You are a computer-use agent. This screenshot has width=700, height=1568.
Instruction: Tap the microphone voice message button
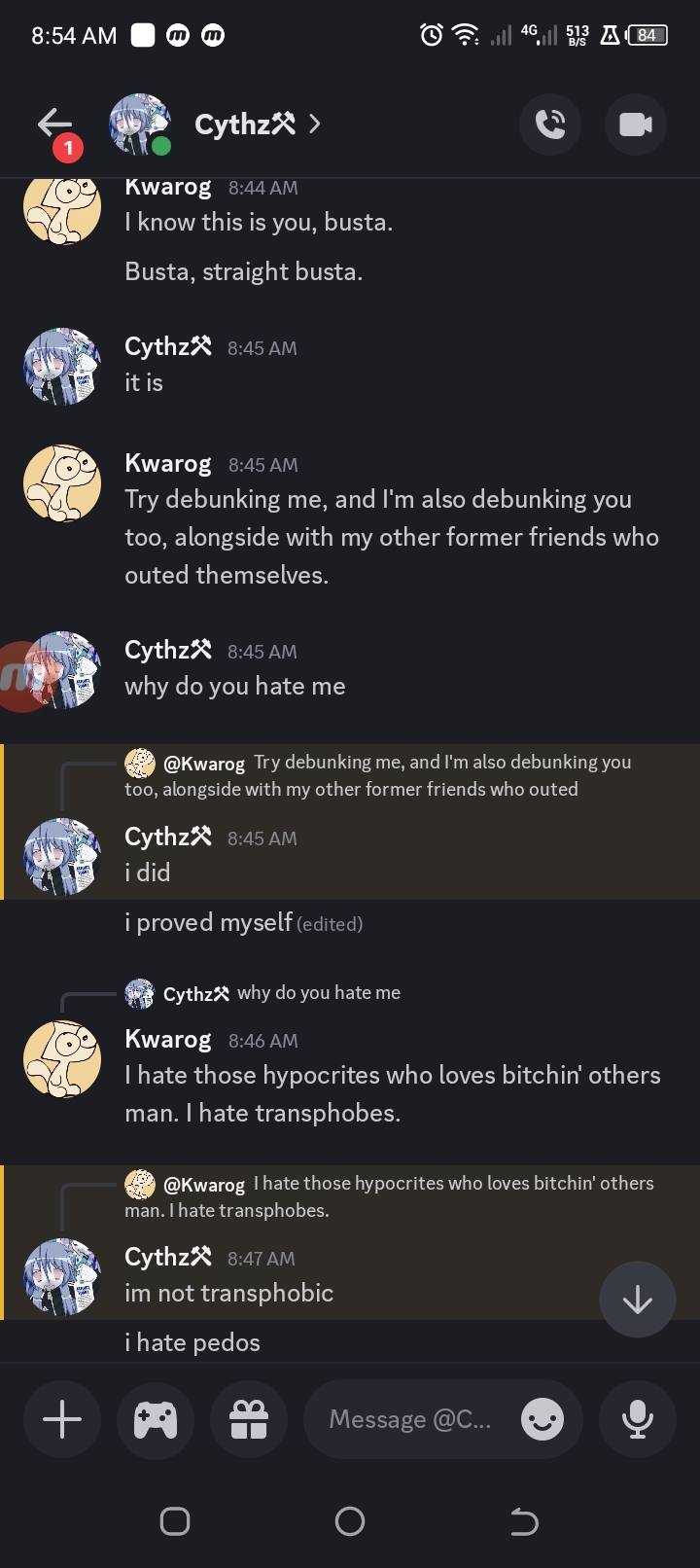(638, 1420)
